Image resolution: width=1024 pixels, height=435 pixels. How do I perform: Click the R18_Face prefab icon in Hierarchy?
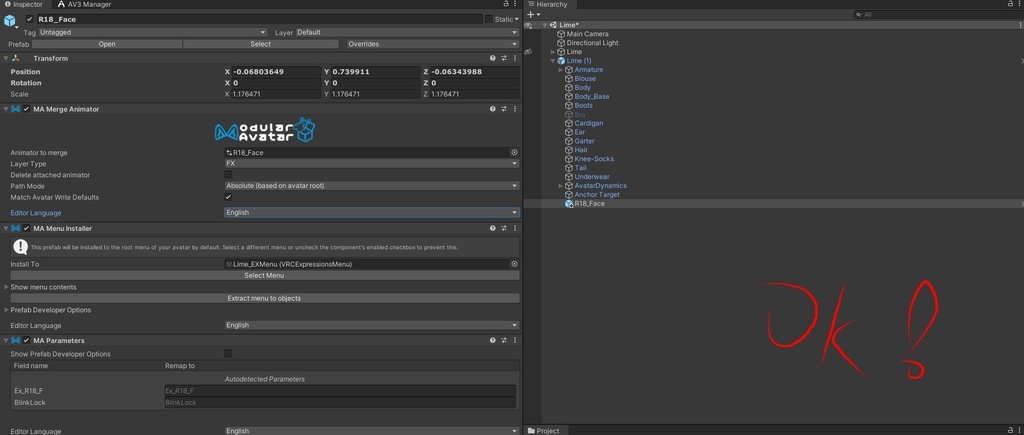[569, 203]
